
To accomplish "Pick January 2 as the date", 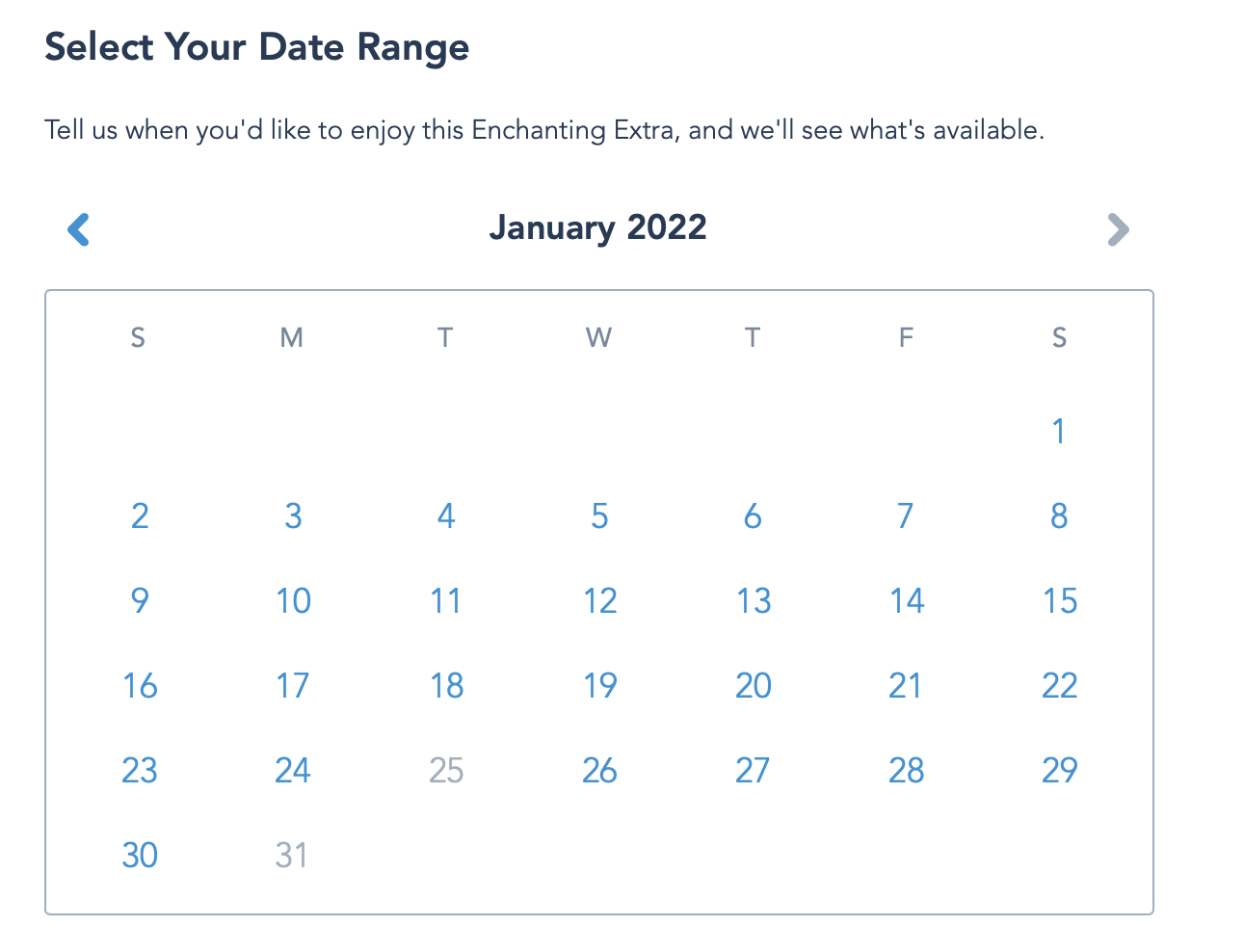I will 140,516.
